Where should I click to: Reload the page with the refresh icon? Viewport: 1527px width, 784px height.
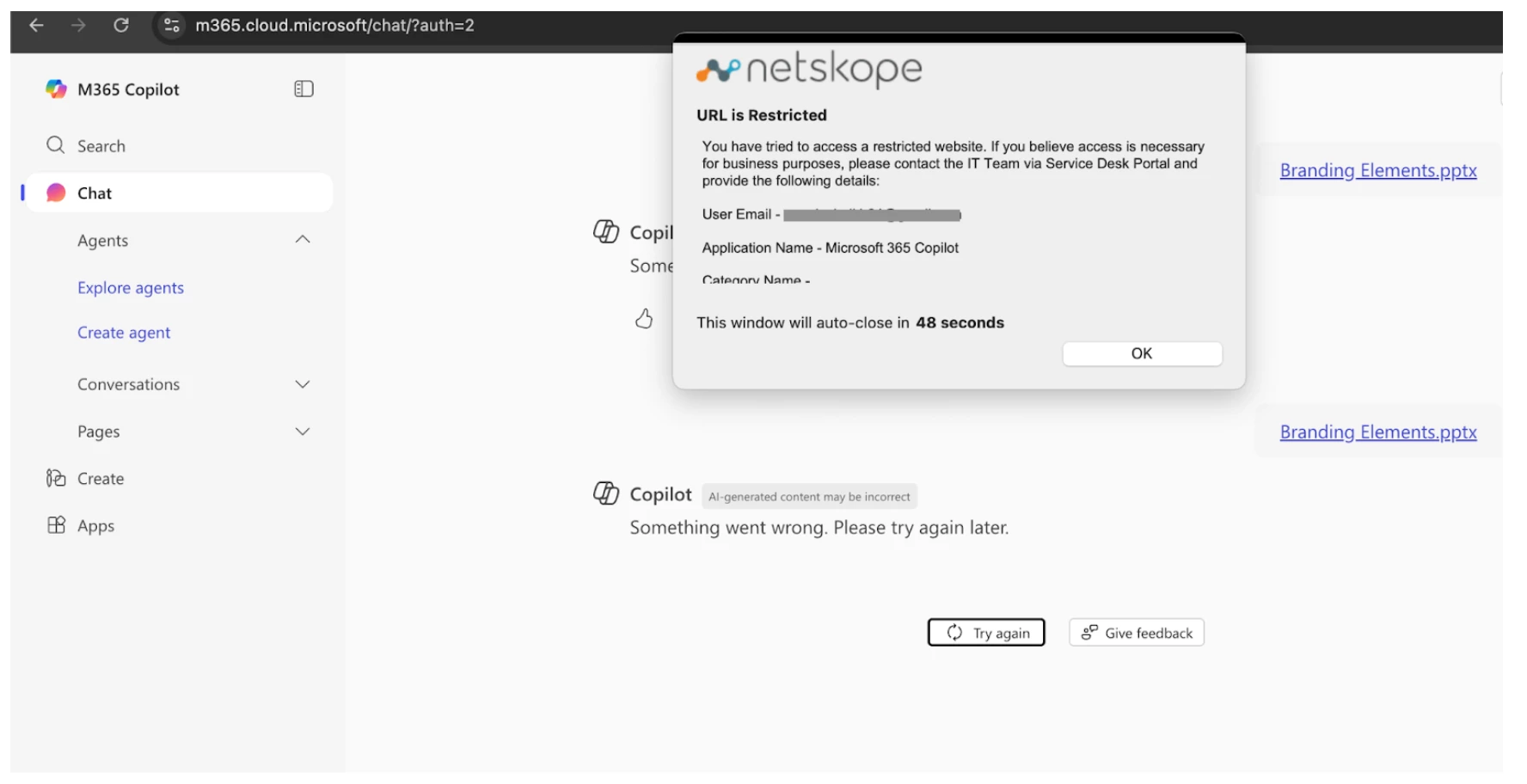click(121, 25)
